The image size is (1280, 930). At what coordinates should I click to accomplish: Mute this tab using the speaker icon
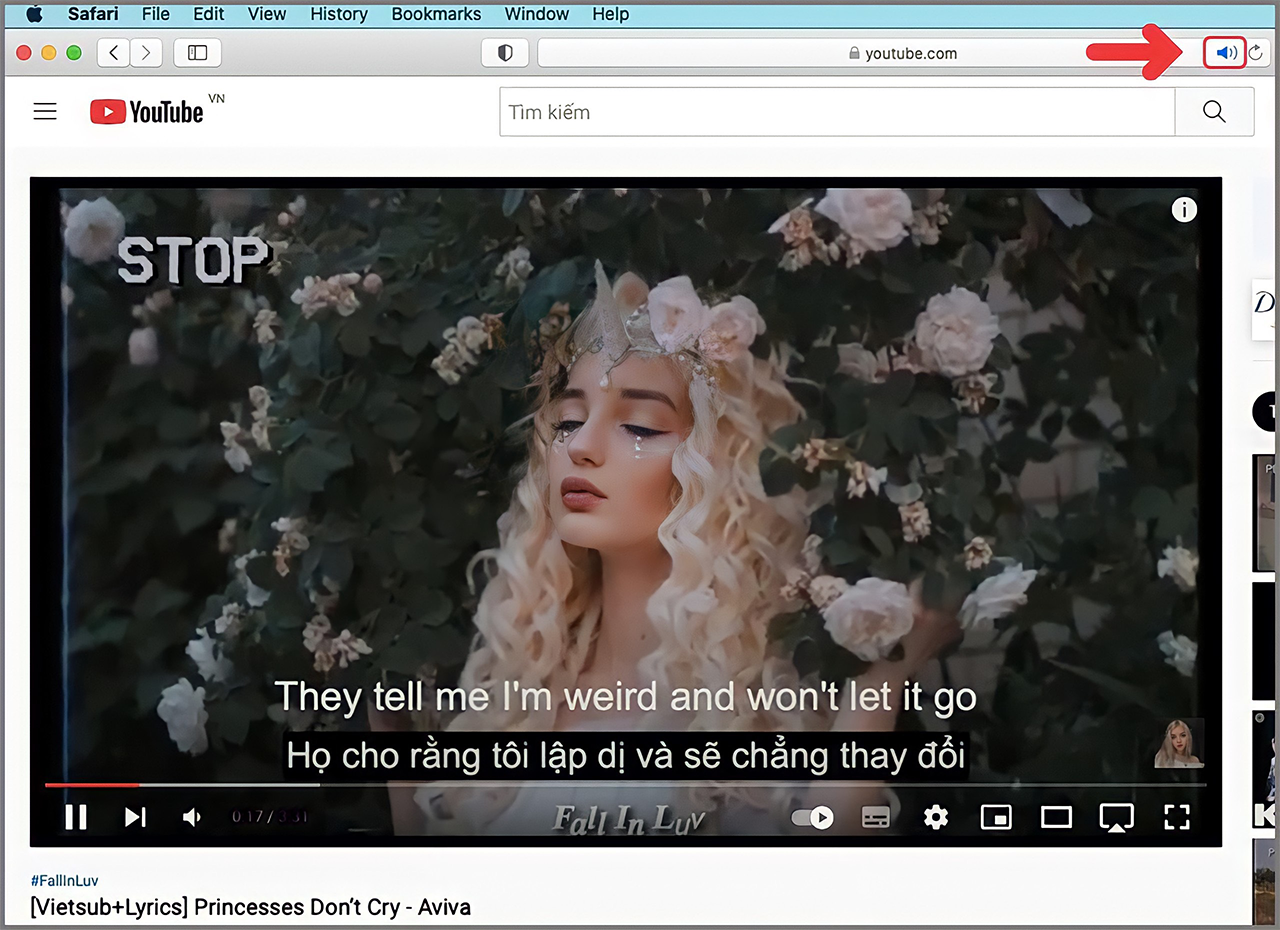pos(1225,53)
